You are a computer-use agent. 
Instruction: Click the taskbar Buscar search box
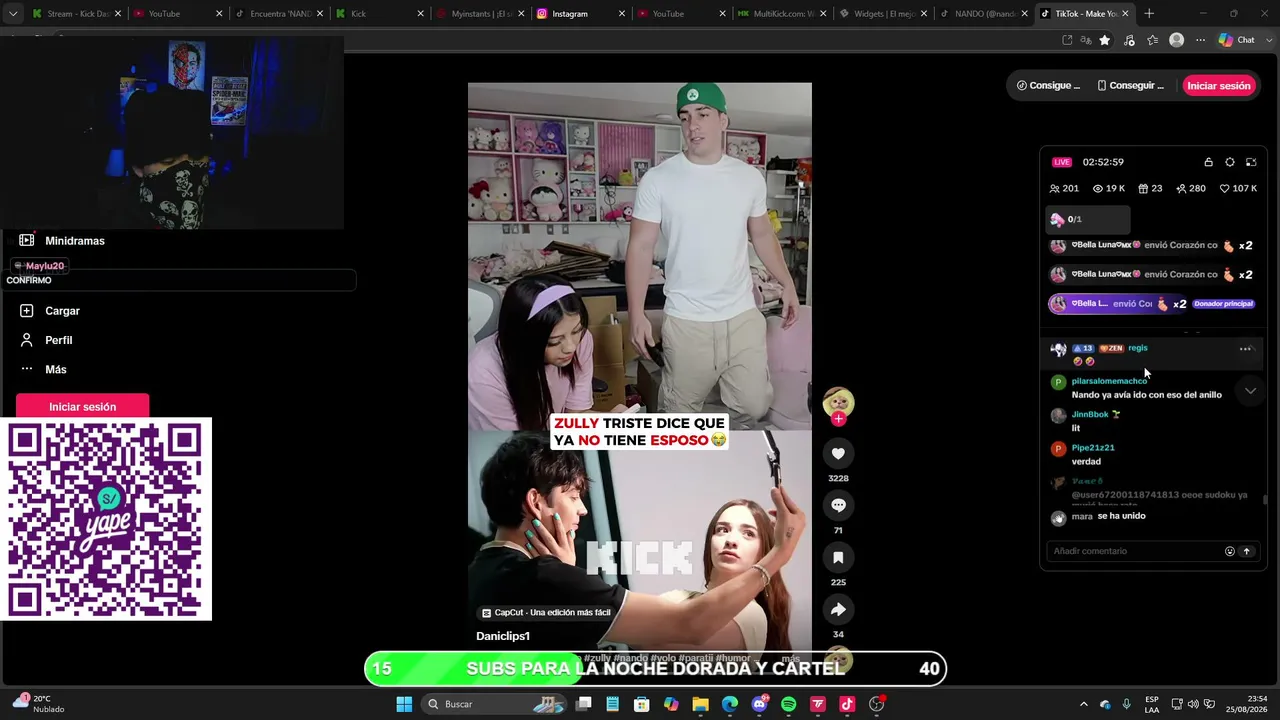(x=494, y=704)
